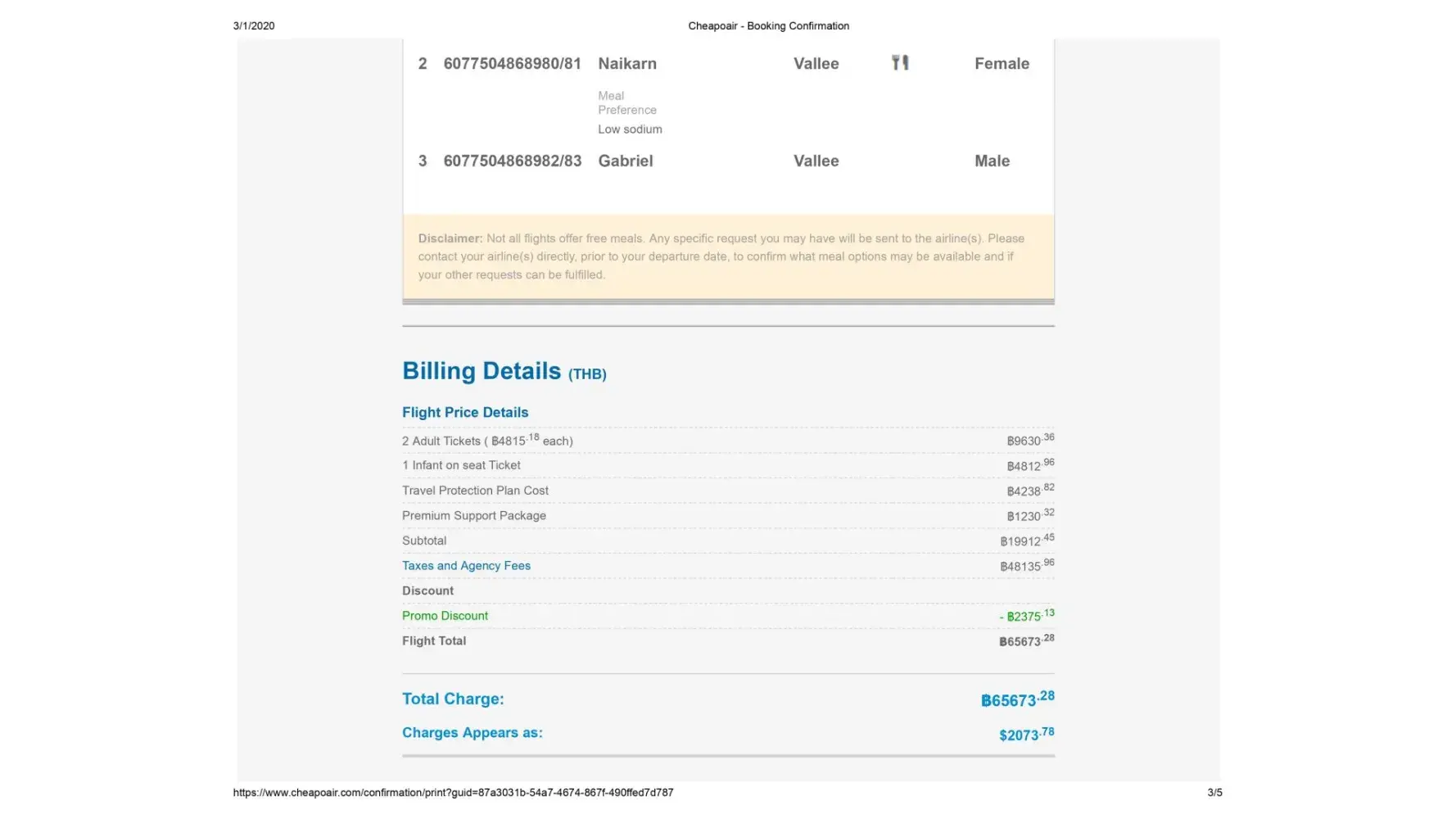Click the meal preference fork-knife icon
This screenshot has width=1456, height=819.
tap(900, 63)
